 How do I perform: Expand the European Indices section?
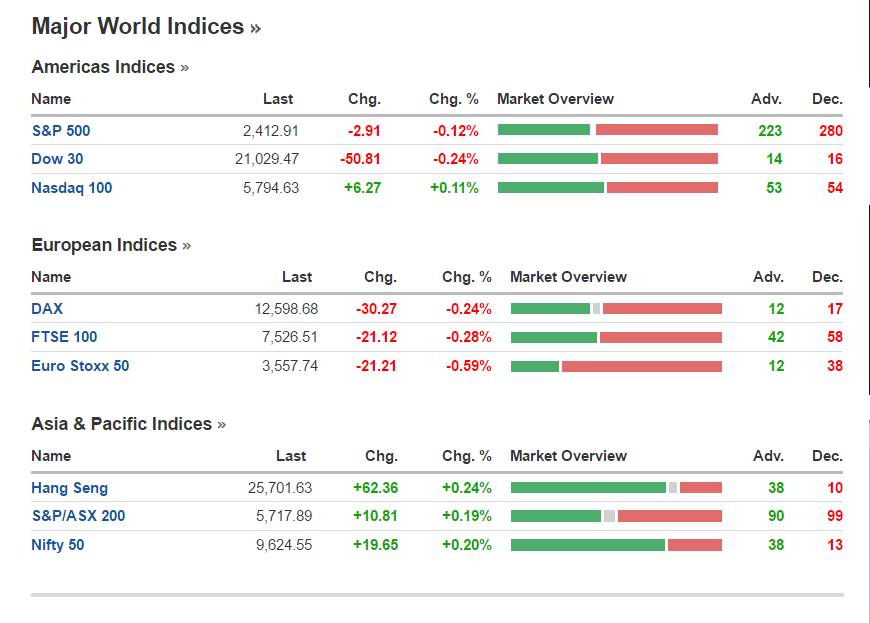point(111,245)
